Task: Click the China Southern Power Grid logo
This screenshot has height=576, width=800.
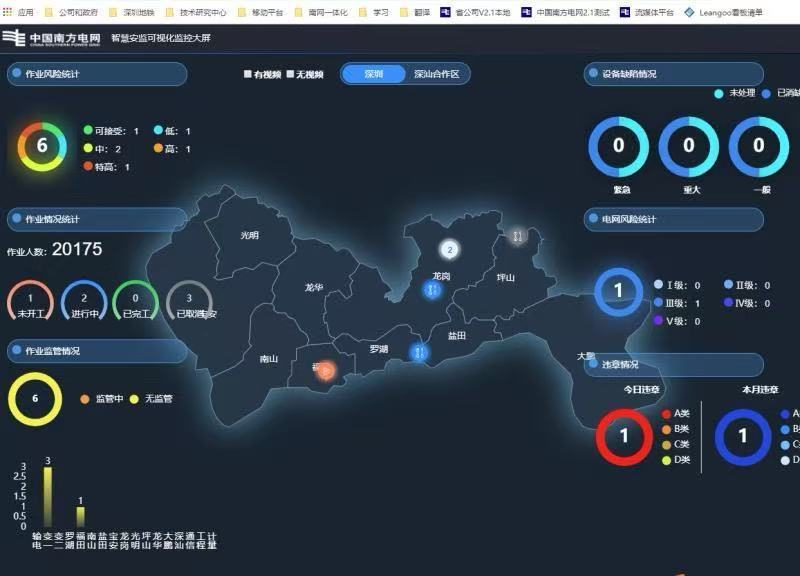Action: (51, 38)
